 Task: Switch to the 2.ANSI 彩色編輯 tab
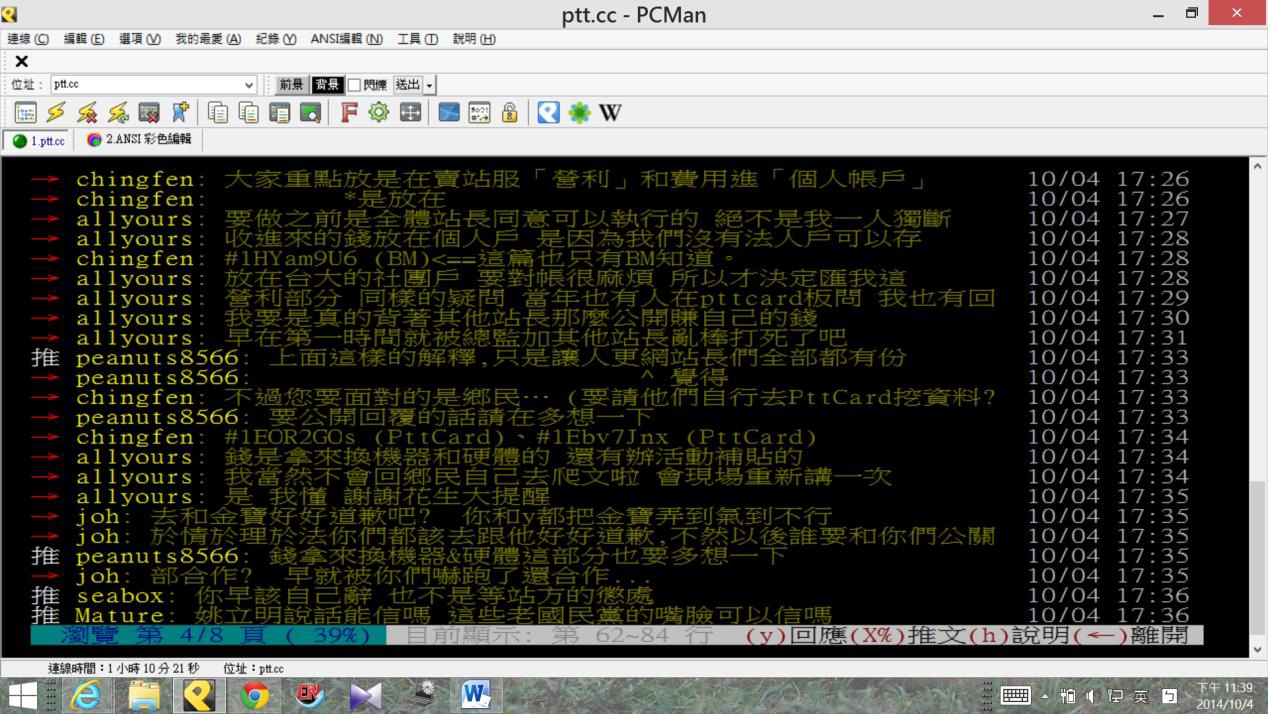click(138, 140)
